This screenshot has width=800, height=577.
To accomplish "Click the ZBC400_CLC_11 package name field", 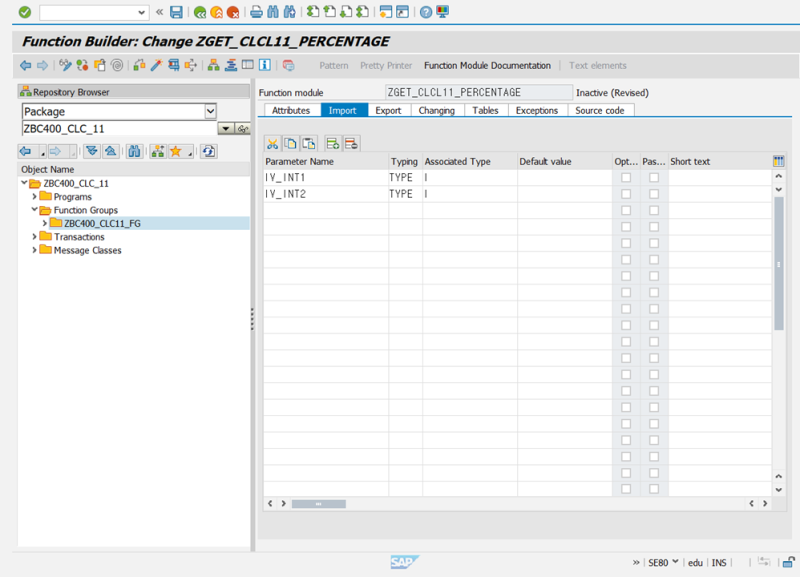I will click(119, 129).
